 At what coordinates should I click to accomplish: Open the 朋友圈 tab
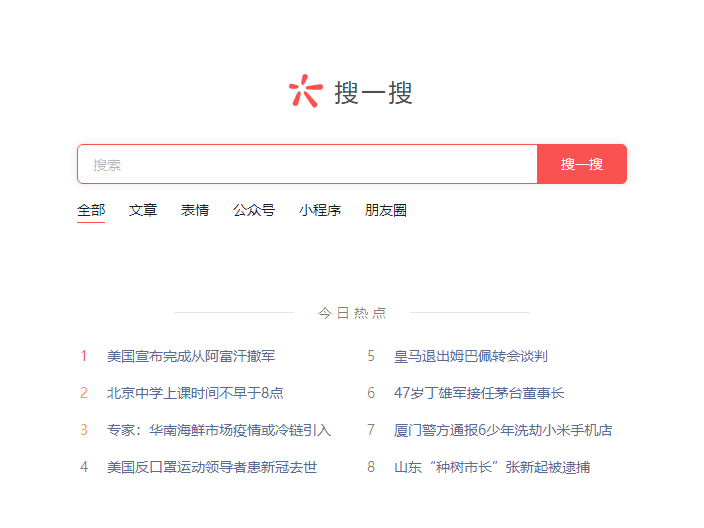pyautogui.click(x=386, y=210)
